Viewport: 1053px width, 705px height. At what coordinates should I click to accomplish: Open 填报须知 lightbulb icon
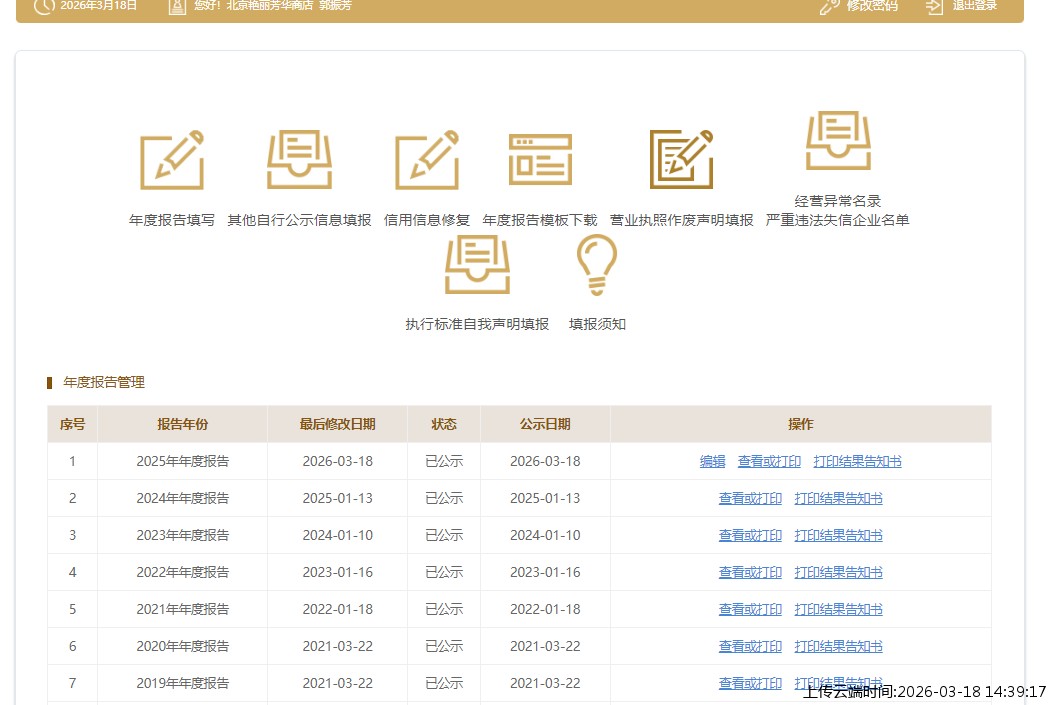coord(597,265)
